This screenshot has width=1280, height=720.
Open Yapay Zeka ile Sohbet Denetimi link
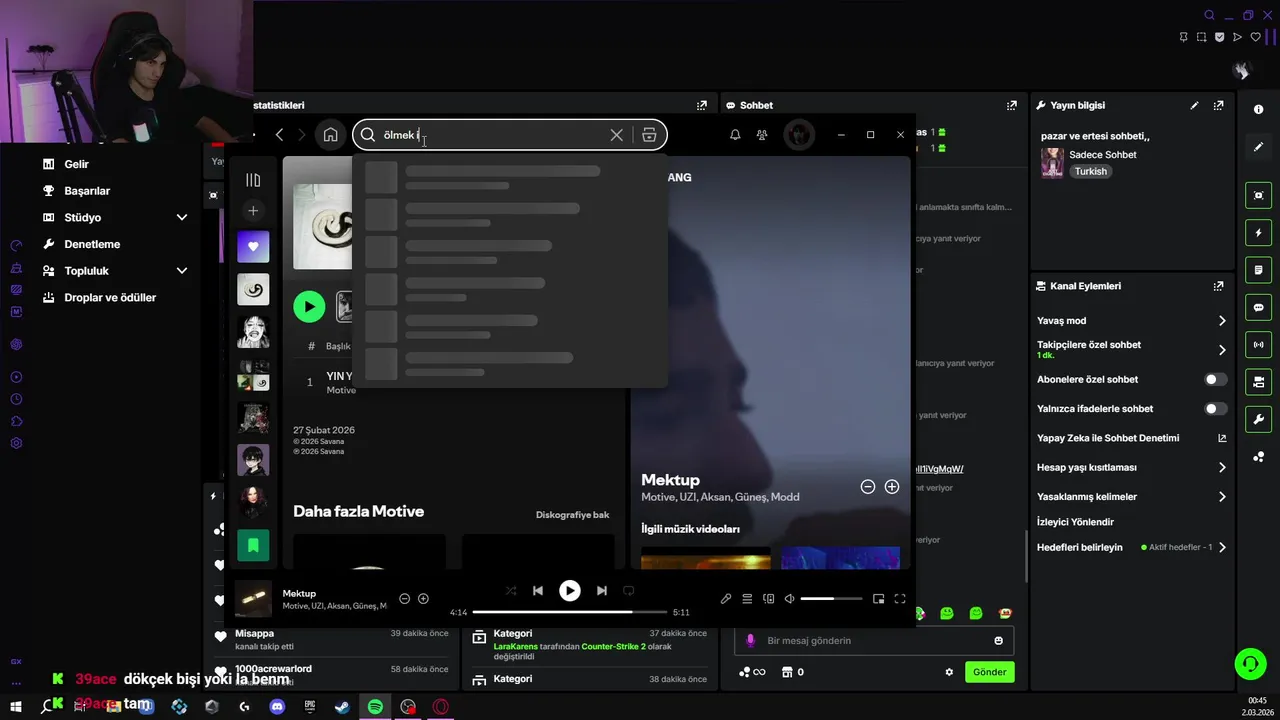pyautogui.click(x=1131, y=438)
